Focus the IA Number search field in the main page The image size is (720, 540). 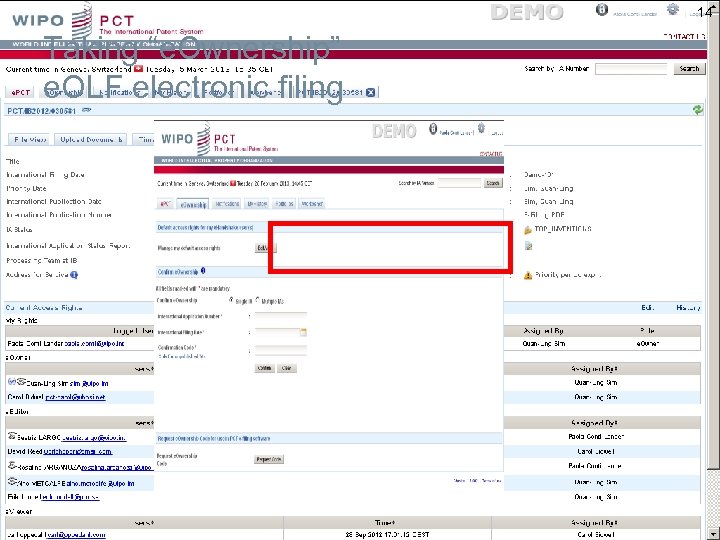pyautogui.click(x=631, y=69)
